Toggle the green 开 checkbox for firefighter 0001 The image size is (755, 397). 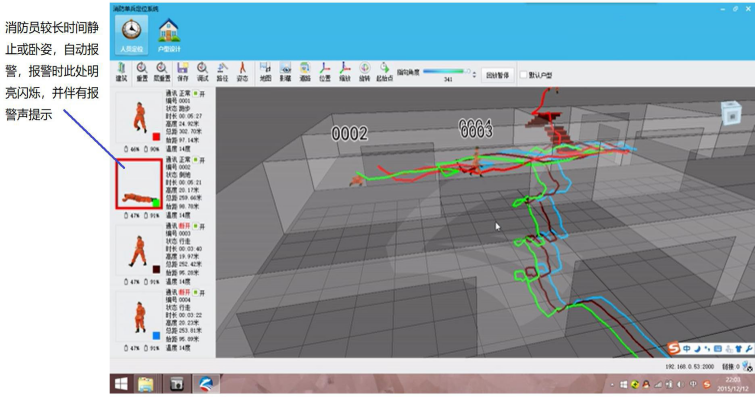(x=196, y=93)
